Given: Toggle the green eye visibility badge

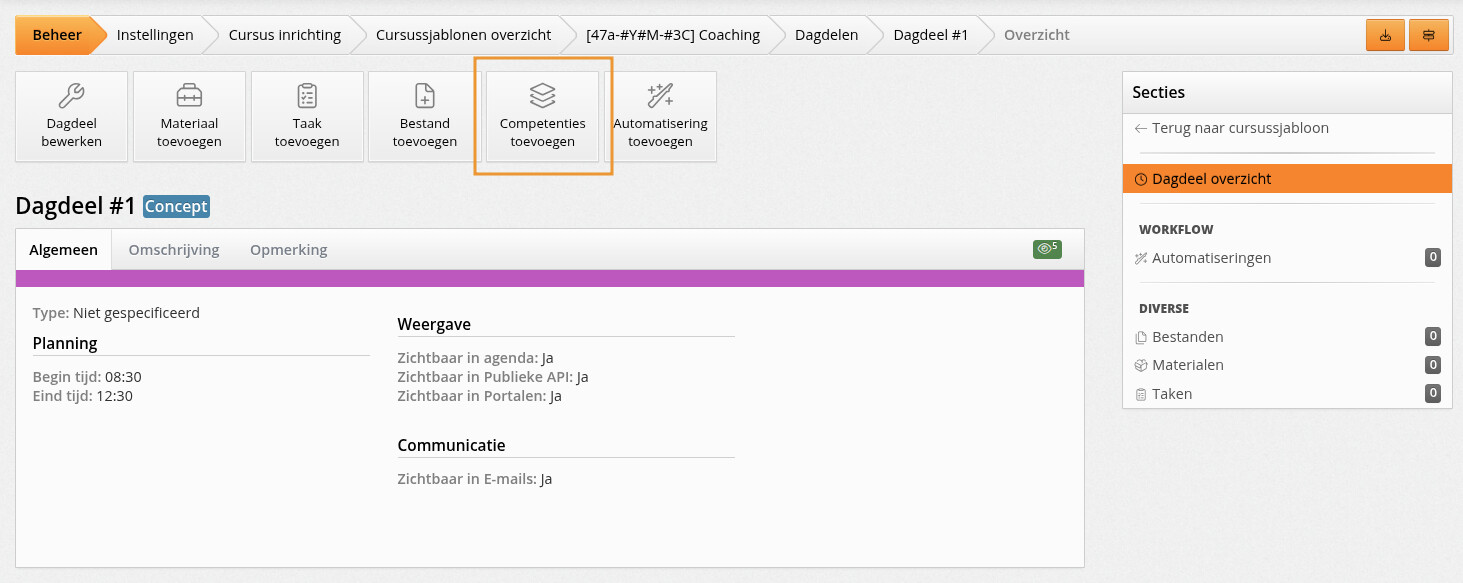Looking at the screenshot, I should (x=1047, y=249).
